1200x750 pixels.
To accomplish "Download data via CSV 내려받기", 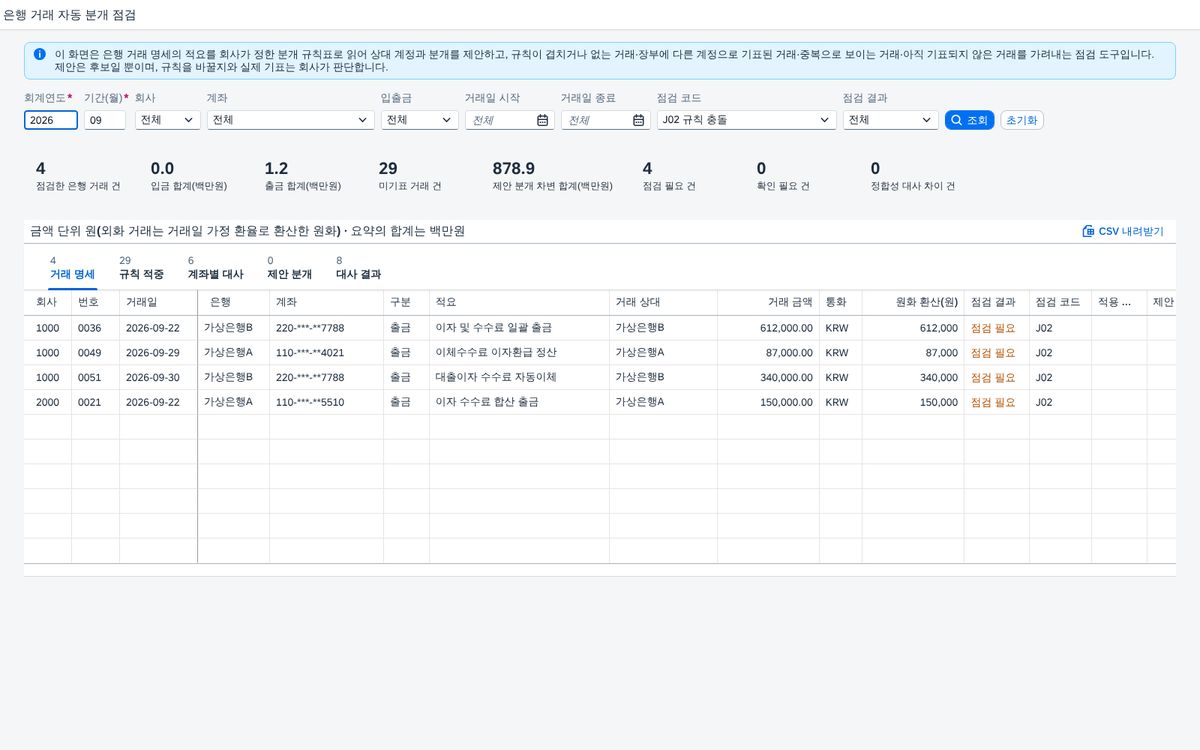I will click(x=1123, y=231).
